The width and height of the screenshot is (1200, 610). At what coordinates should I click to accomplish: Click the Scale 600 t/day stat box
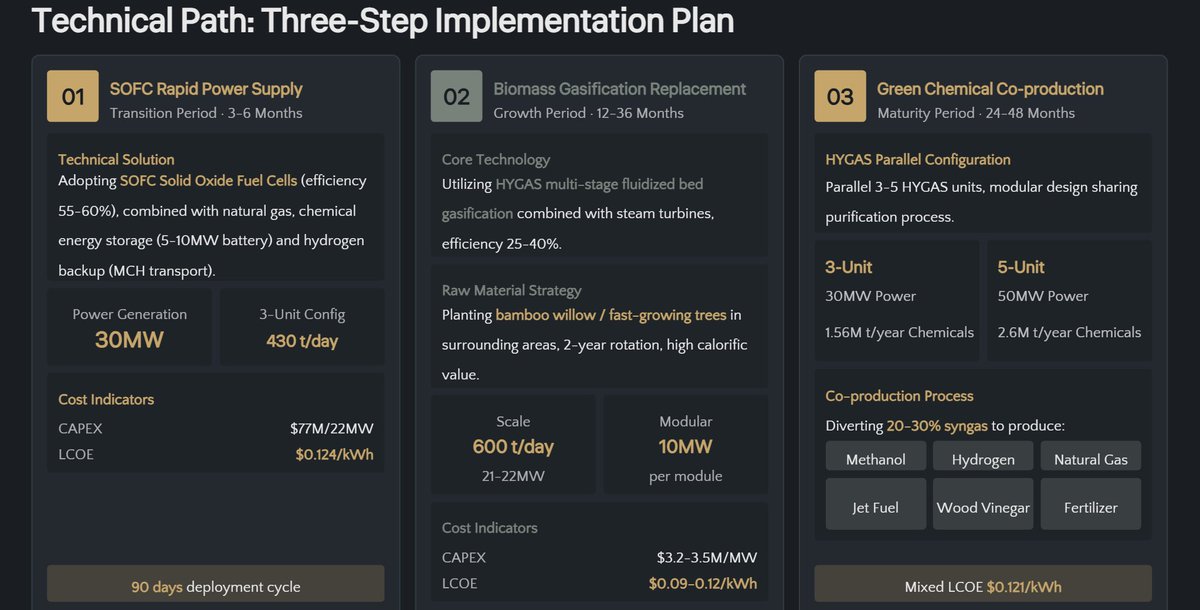(x=513, y=445)
